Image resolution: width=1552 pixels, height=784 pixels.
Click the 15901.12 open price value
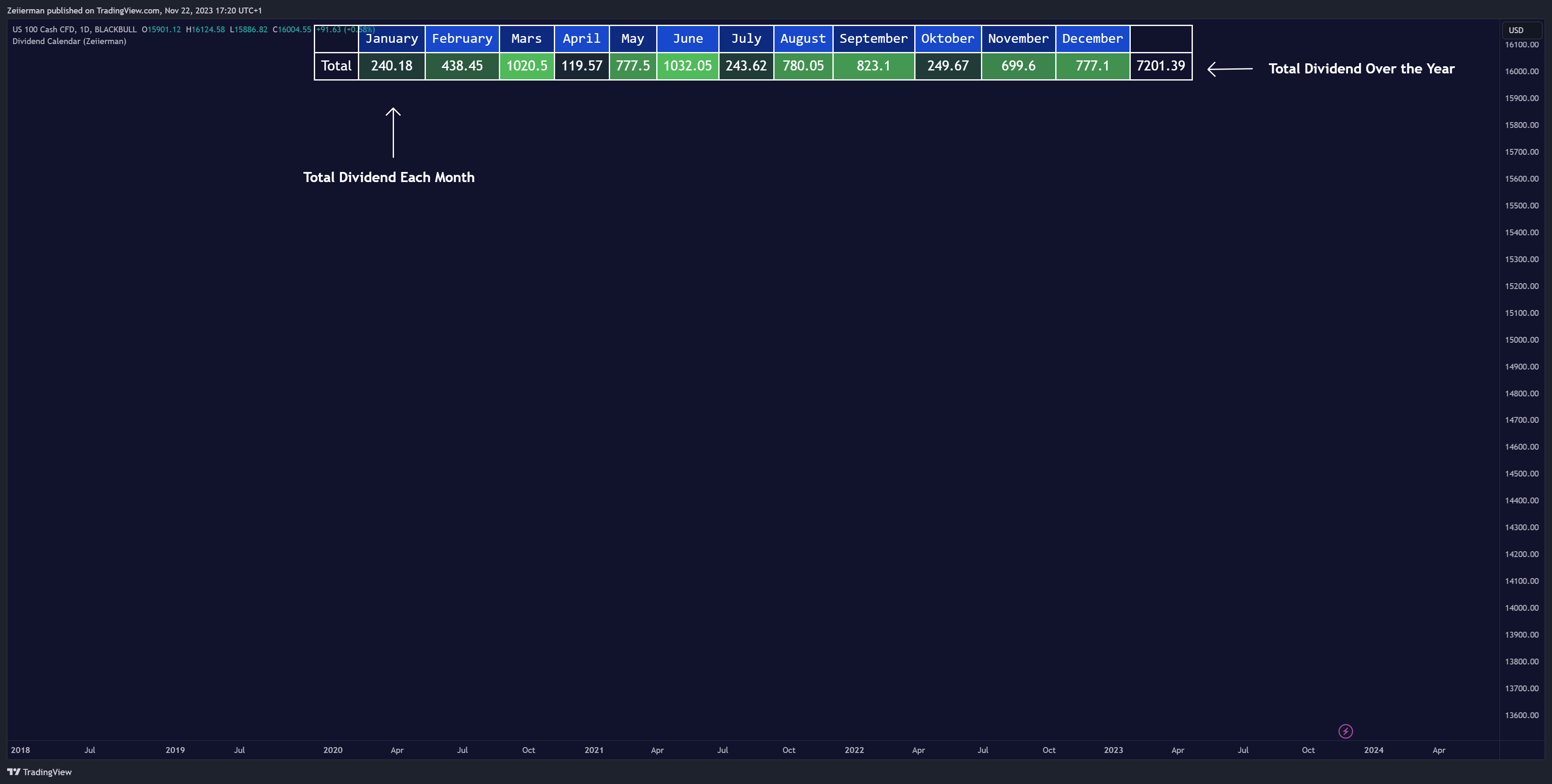click(164, 29)
